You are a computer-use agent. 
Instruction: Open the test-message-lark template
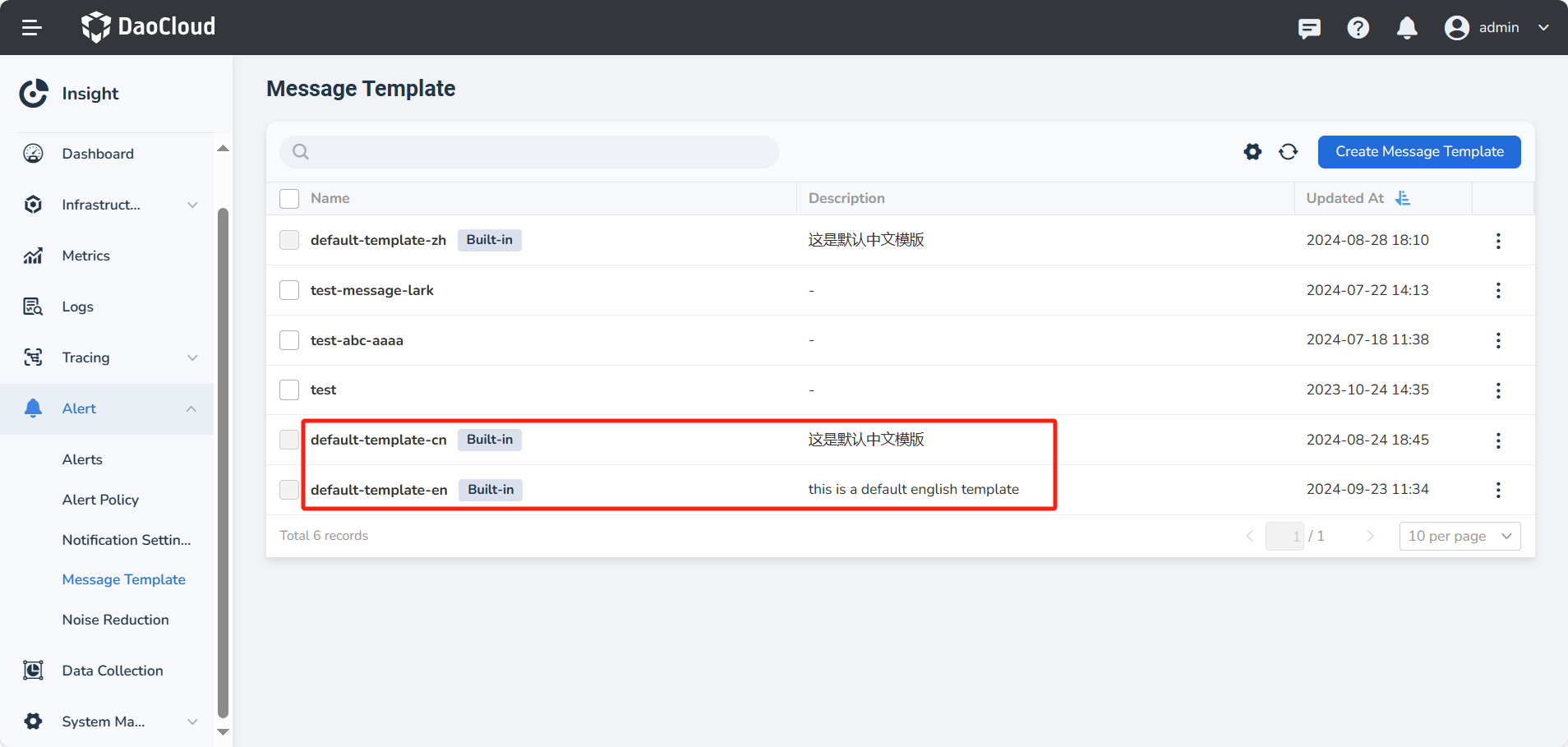pyautogui.click(x=371, y=290)
